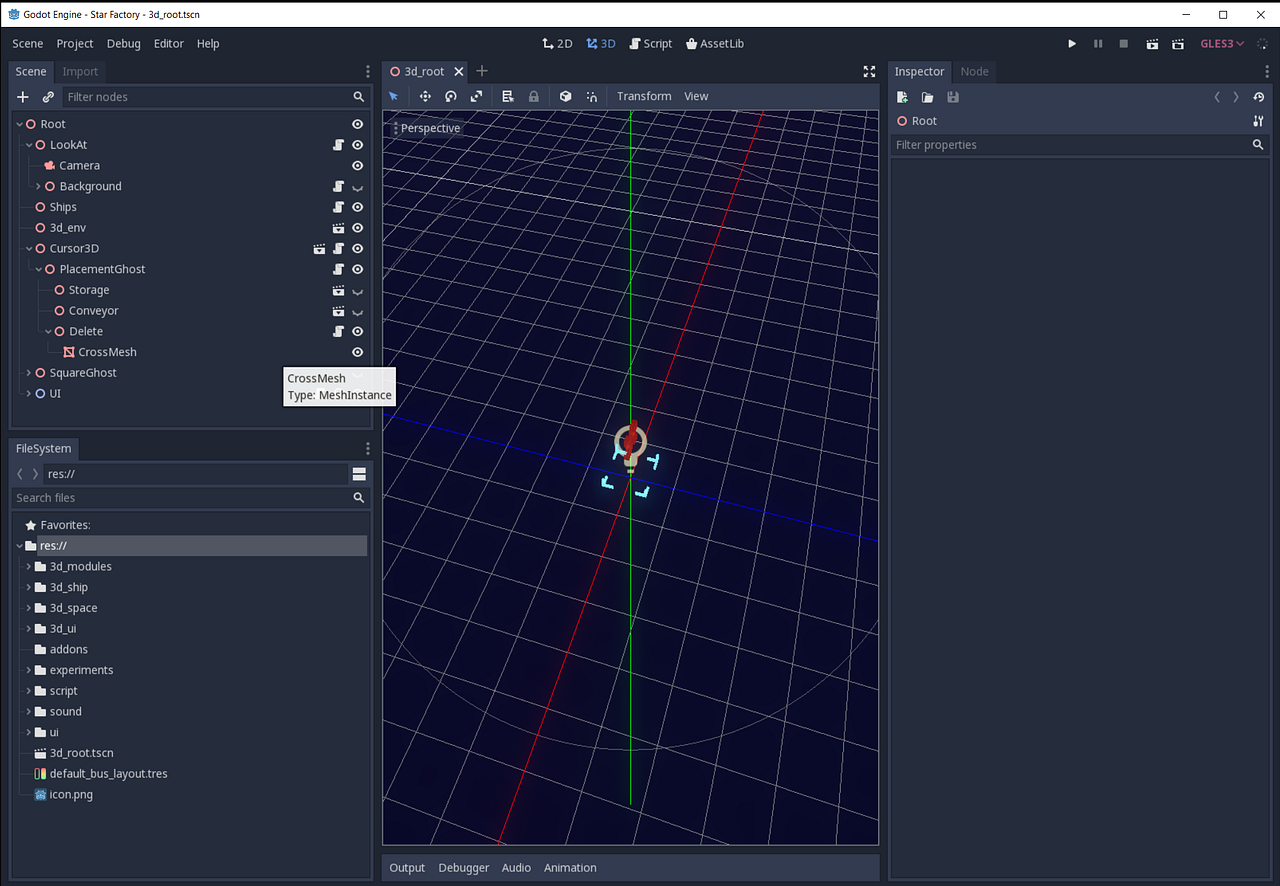The width and height of the screenshot is (1280, 886).
Task: Select the Scale mode tool
Action: pyautogui.click(x=476, y=96)
